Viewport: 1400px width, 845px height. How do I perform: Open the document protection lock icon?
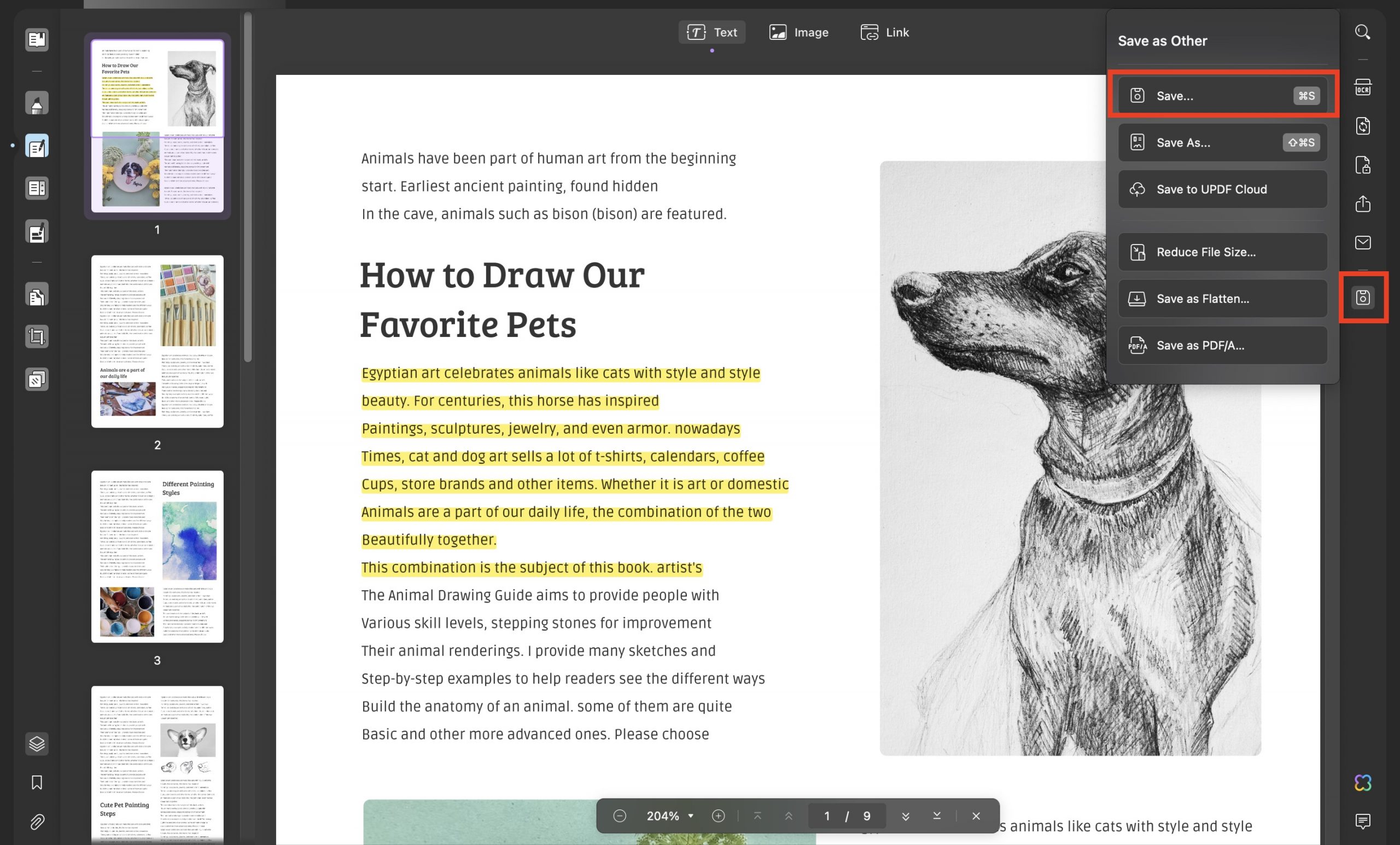pos(1362,165)
